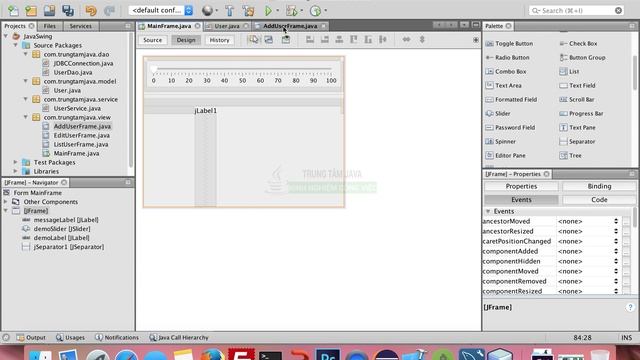Activate Selection Mode icon in designer toolbar
Viewport: 640px width, 360px height.
click(254, 40)
